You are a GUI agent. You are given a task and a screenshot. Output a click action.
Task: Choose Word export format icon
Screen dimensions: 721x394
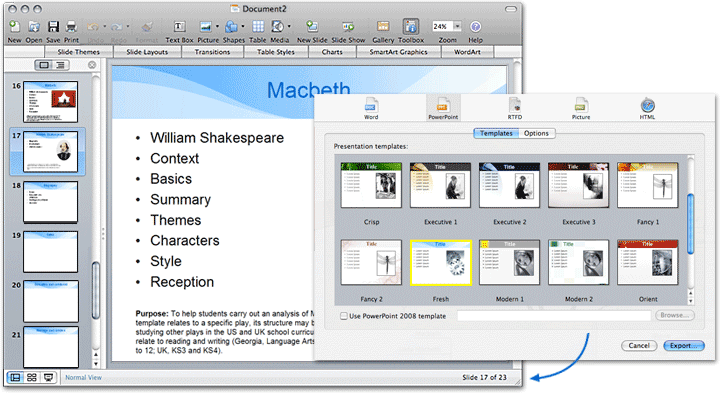point(371,106)
